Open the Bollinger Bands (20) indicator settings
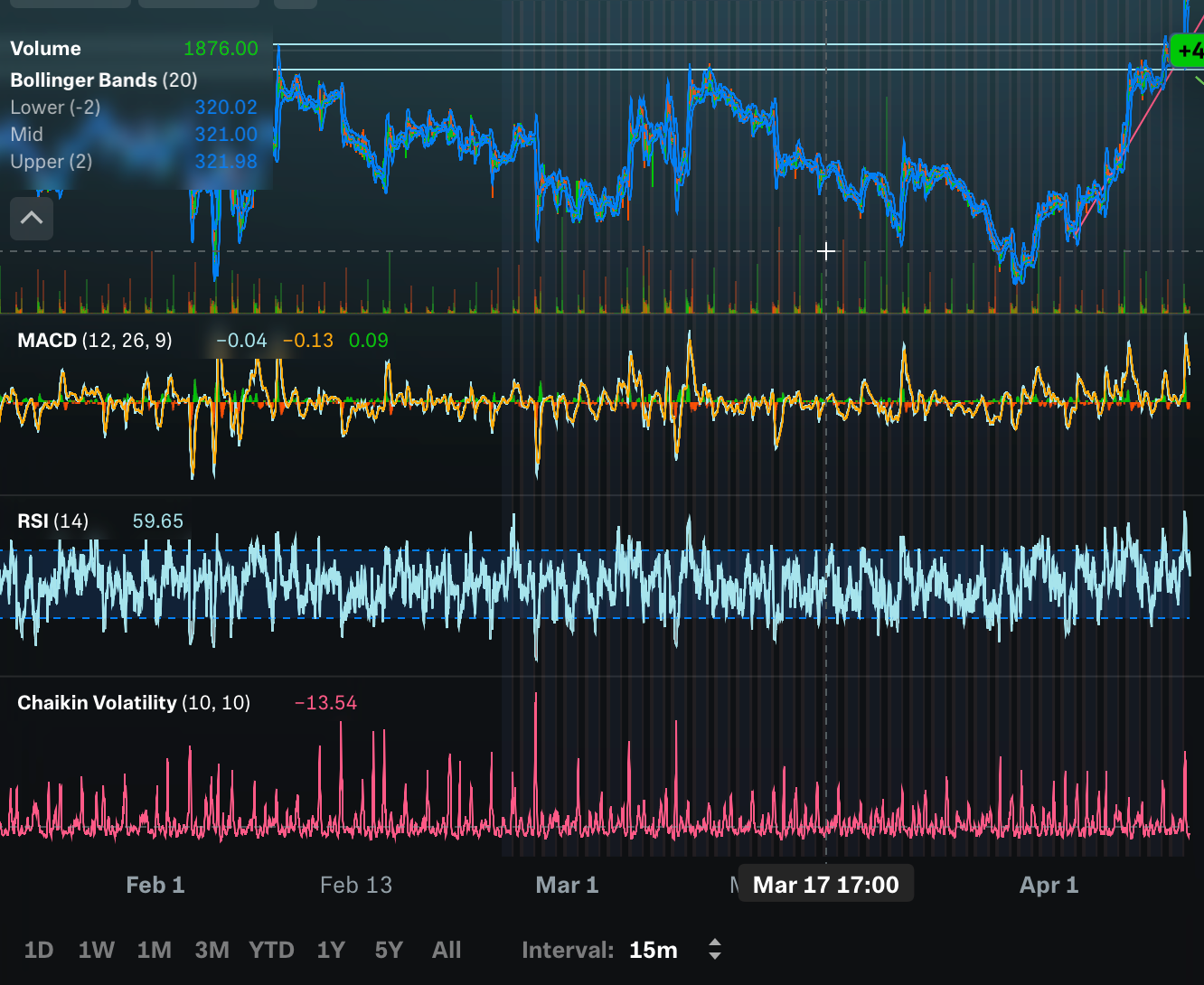Viewport: 1204px width, 985px height. pyautogui.click(x=102, y=80)
